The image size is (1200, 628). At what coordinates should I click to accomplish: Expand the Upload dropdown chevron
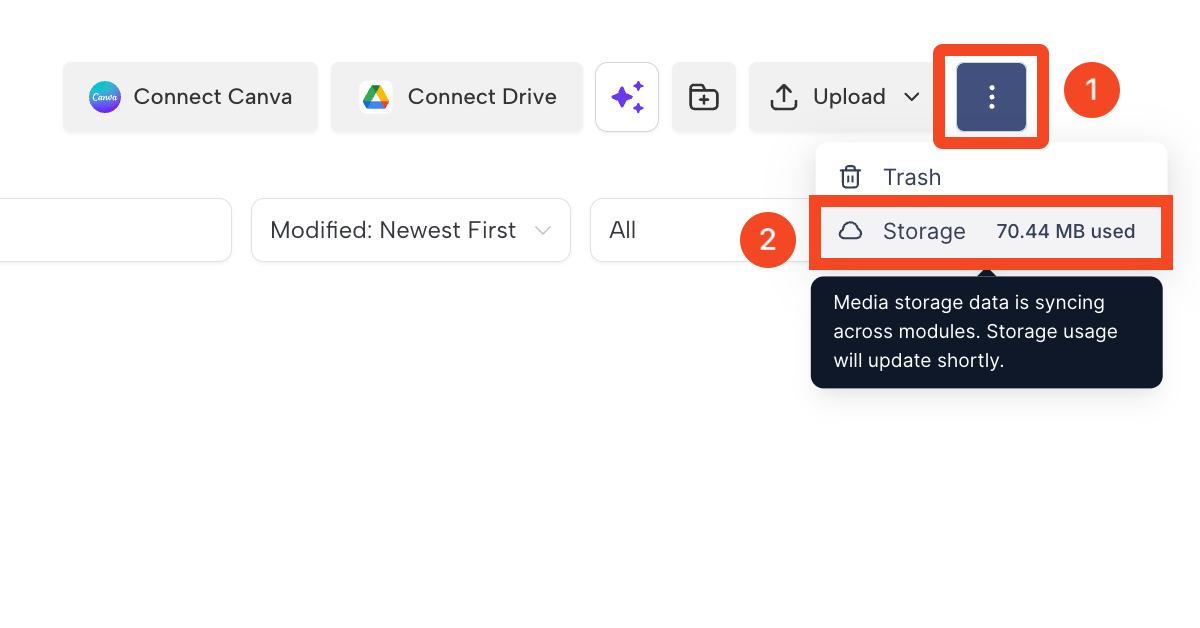pyautogui.click(x=911, y=97)
